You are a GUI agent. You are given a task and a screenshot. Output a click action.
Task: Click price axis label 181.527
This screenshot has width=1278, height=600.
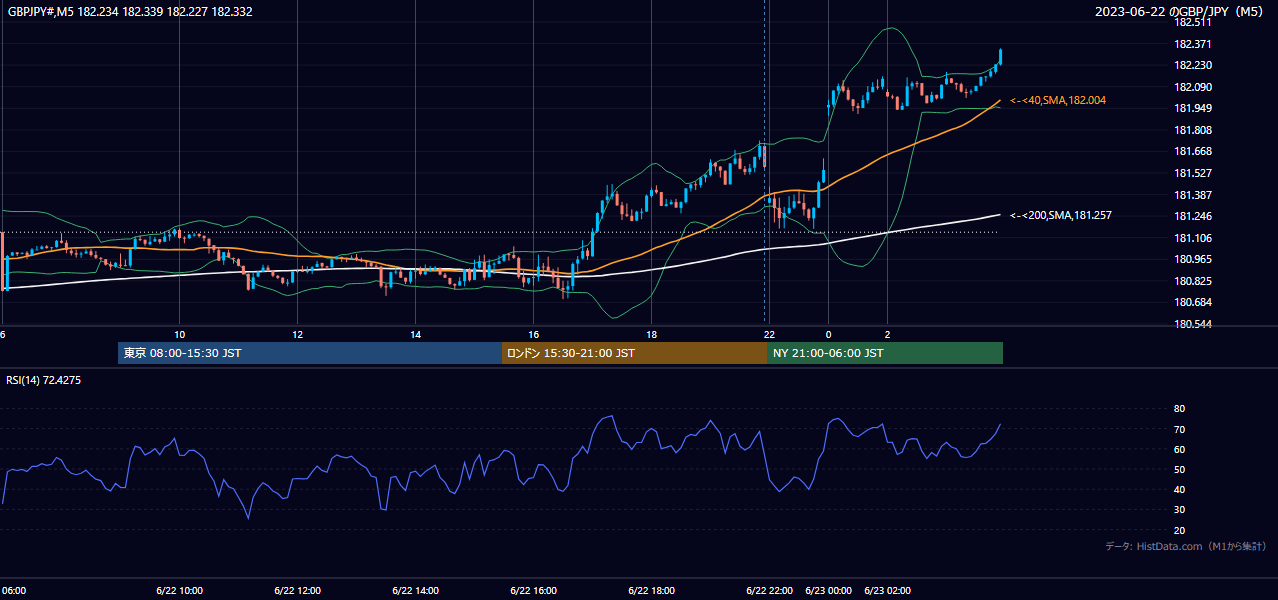point(1192,173)
